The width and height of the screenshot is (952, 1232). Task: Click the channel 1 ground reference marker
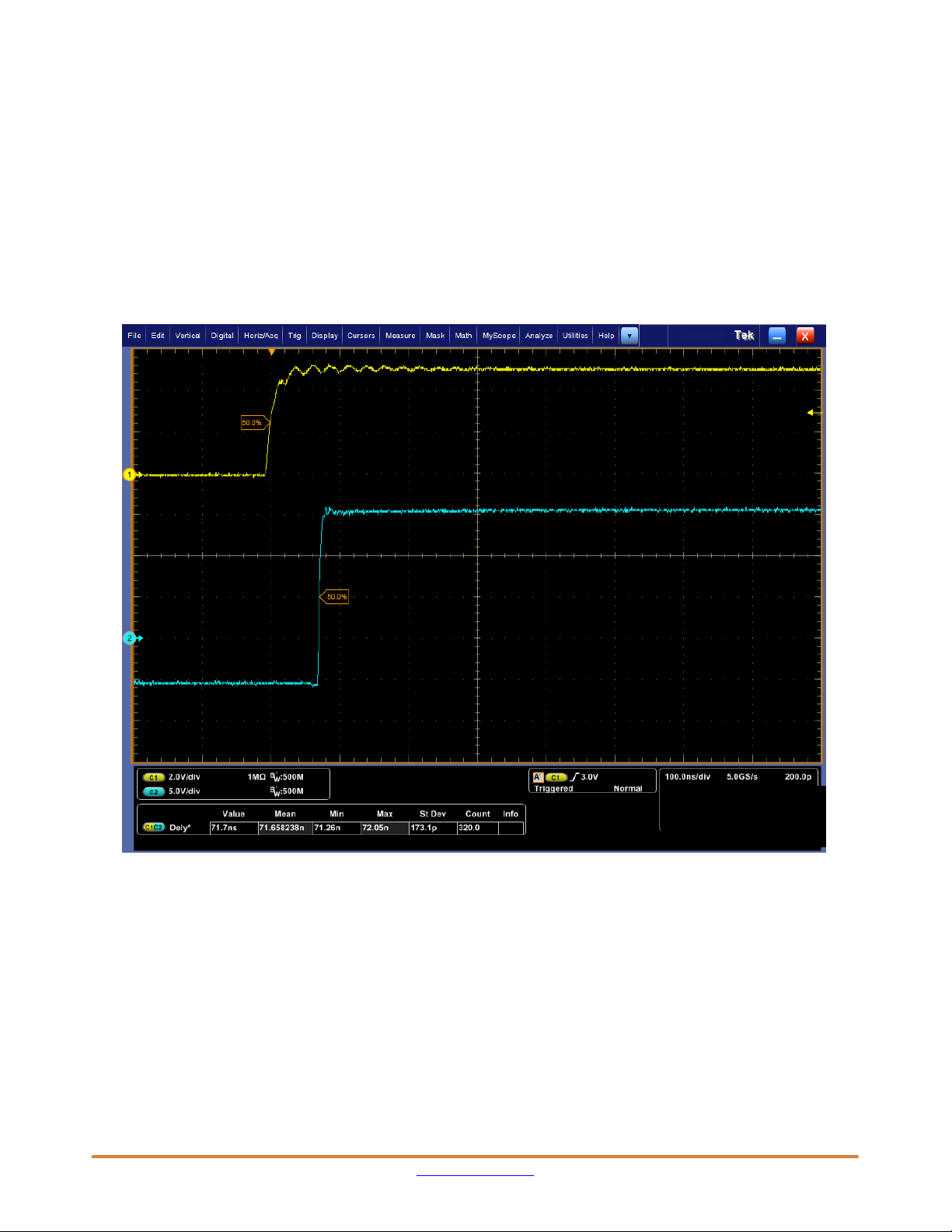coord(130,474)
